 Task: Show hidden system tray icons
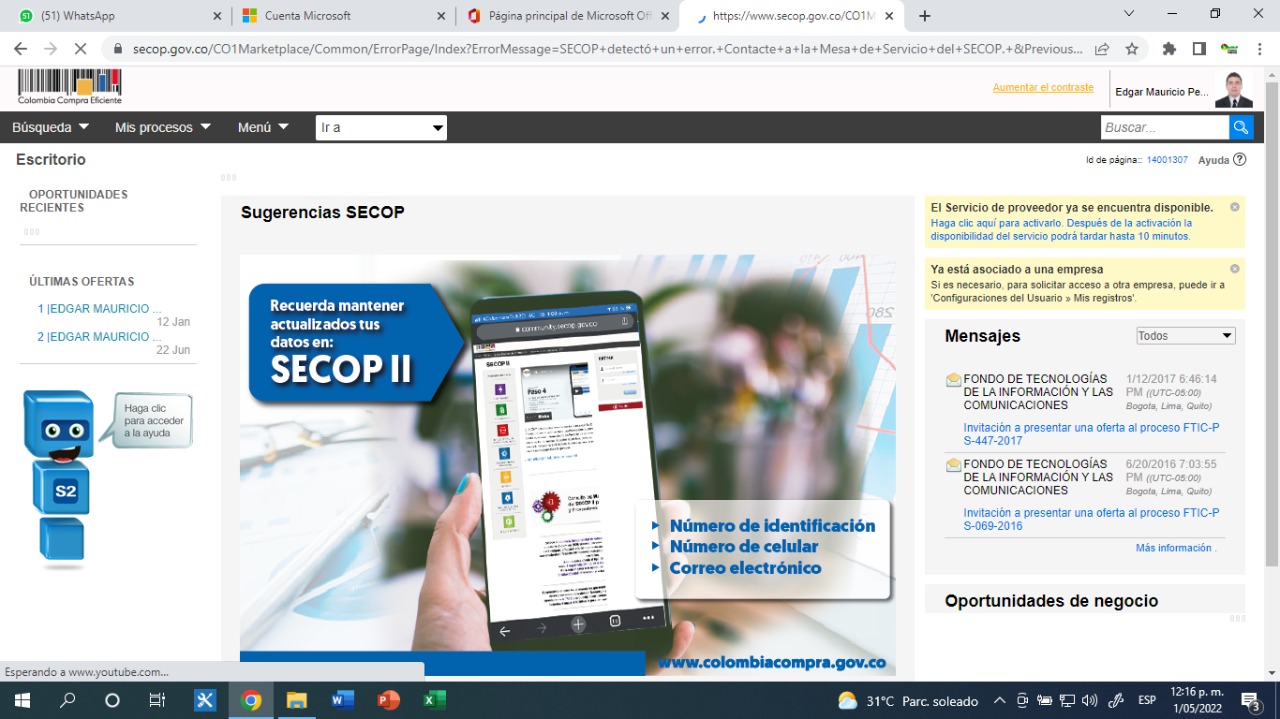click(x=999, y=700)
